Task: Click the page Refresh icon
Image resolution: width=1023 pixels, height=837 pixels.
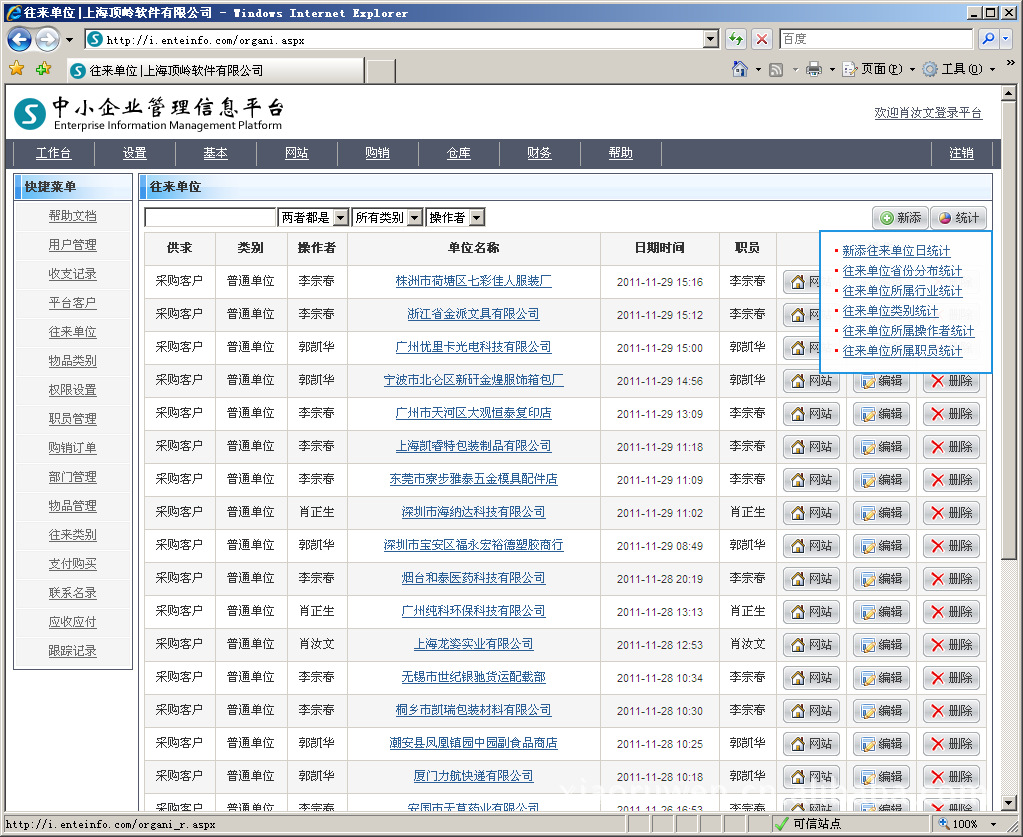Action: coord(736,39)
